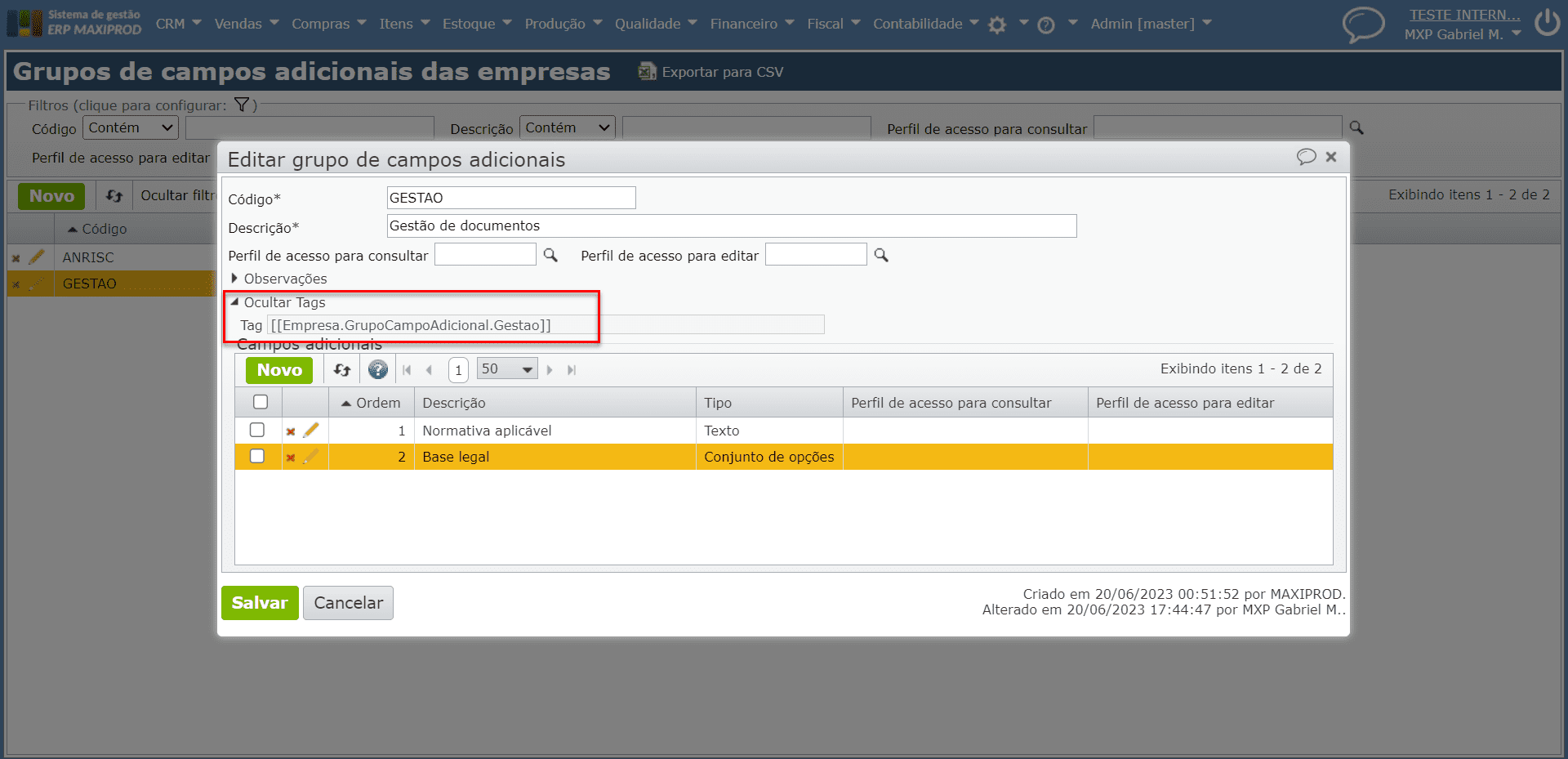This screenshot has width=1568, height=759.
Task: Click the Conjunto de opções cell
Action: tap(769, 457)
